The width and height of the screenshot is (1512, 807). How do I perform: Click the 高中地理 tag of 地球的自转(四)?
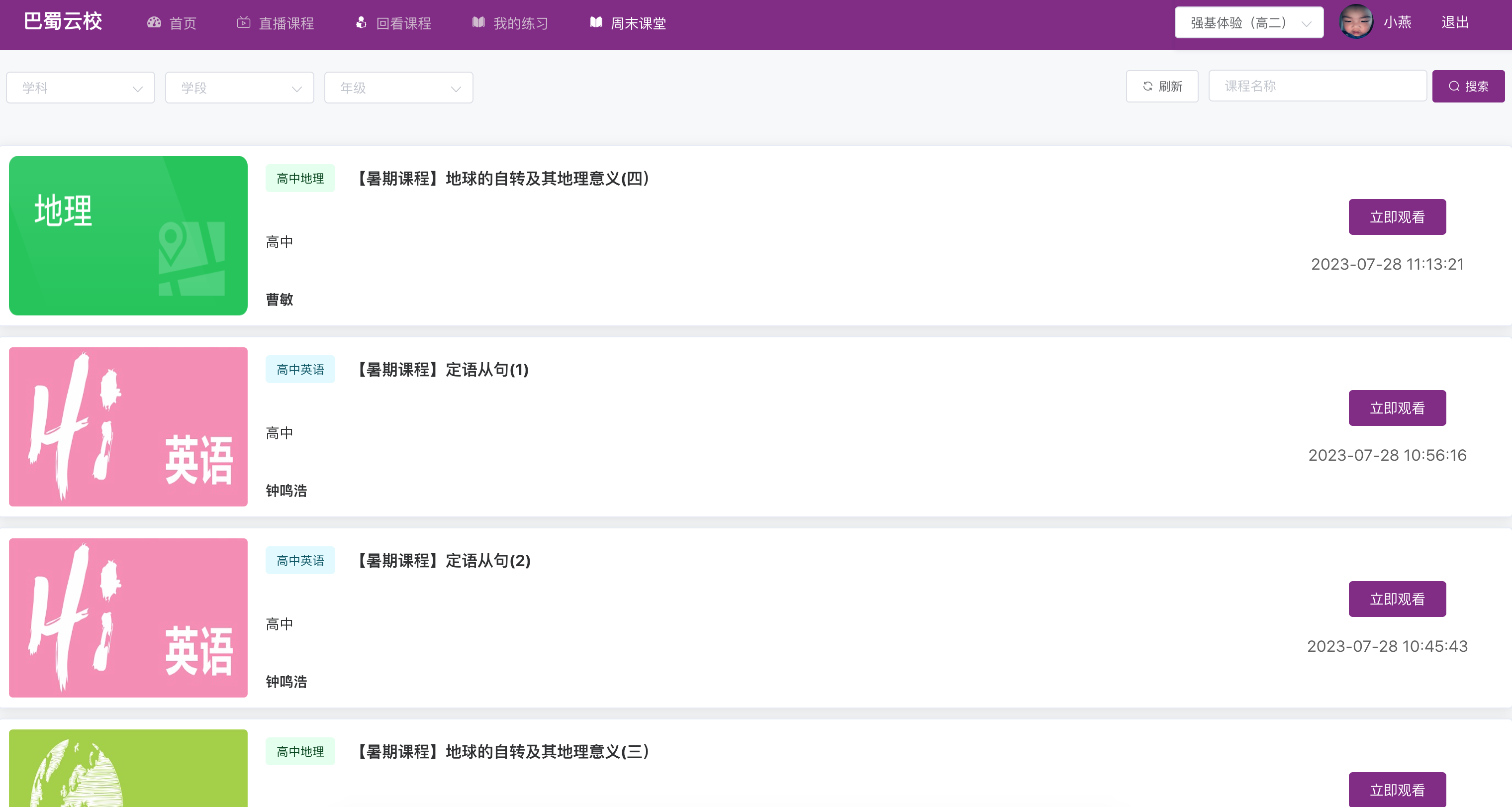(300, 178)
